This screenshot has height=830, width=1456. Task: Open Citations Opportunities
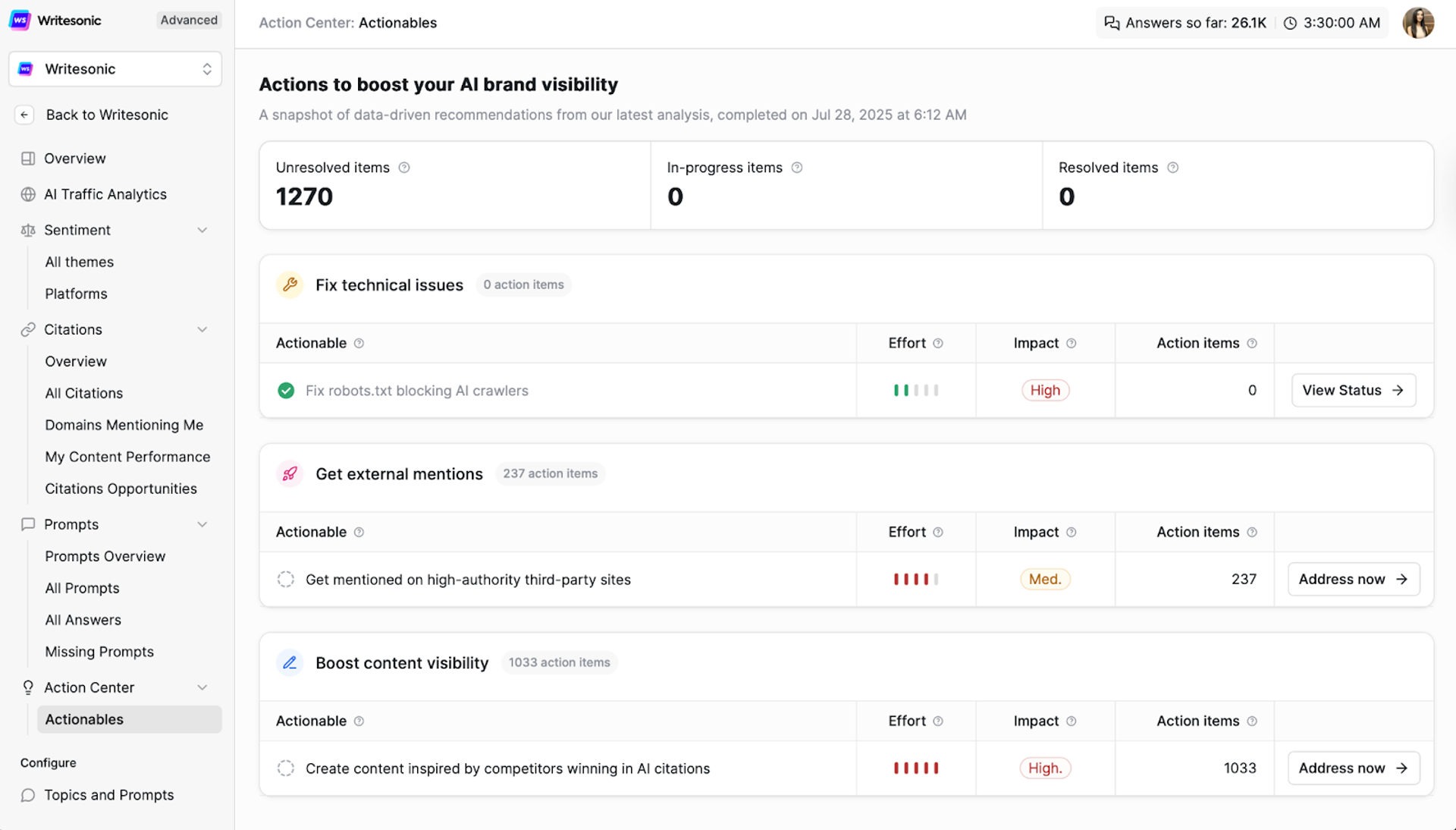(x=121, y=489)
